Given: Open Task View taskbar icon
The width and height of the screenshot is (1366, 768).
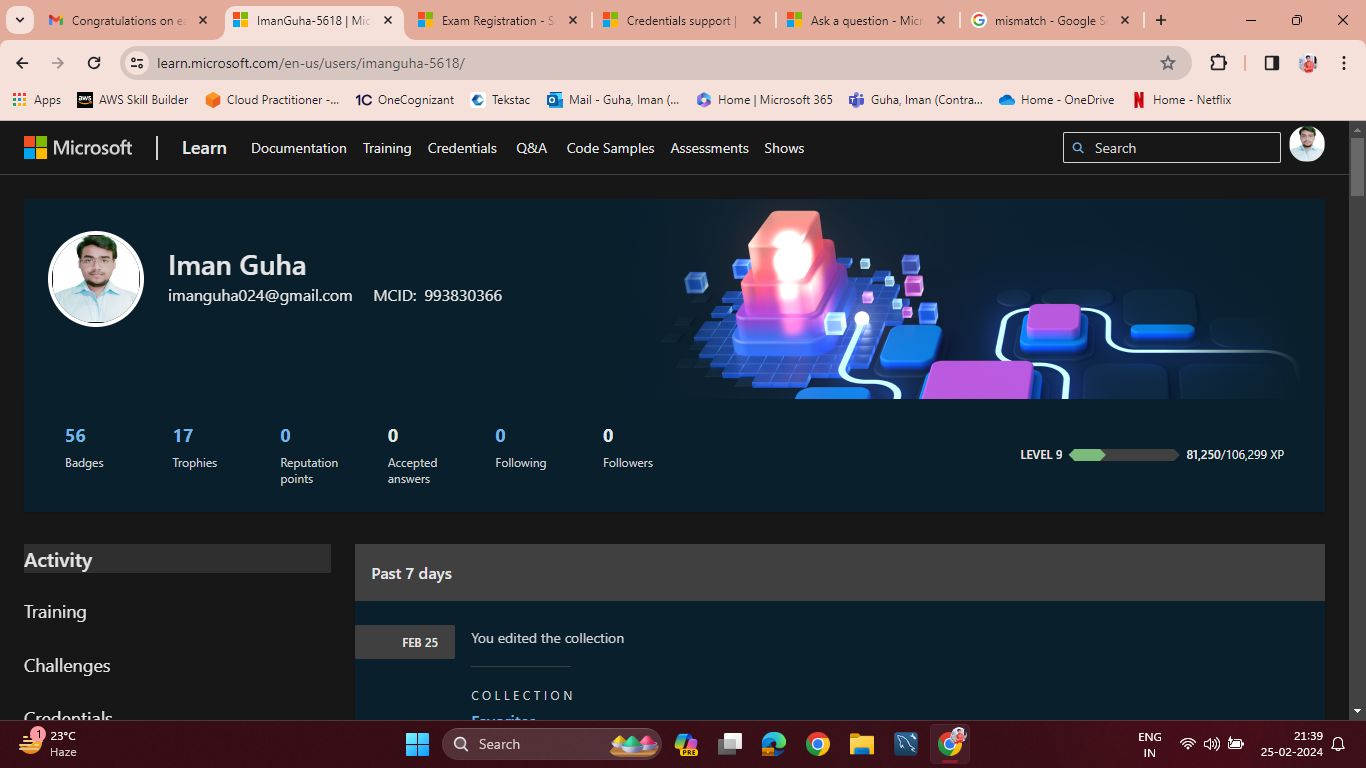Looking at the screenshot, I should click(x=730, y=744).
